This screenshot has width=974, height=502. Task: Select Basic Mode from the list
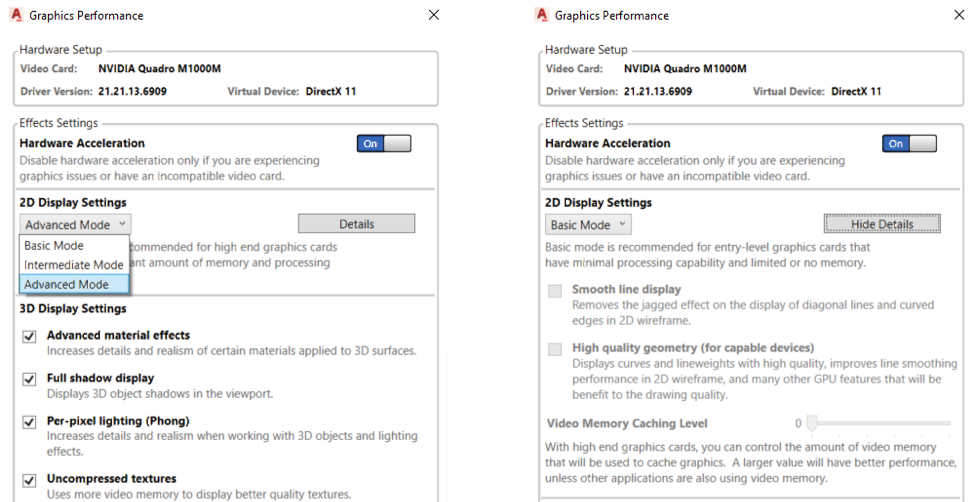(x=54, y=246)
